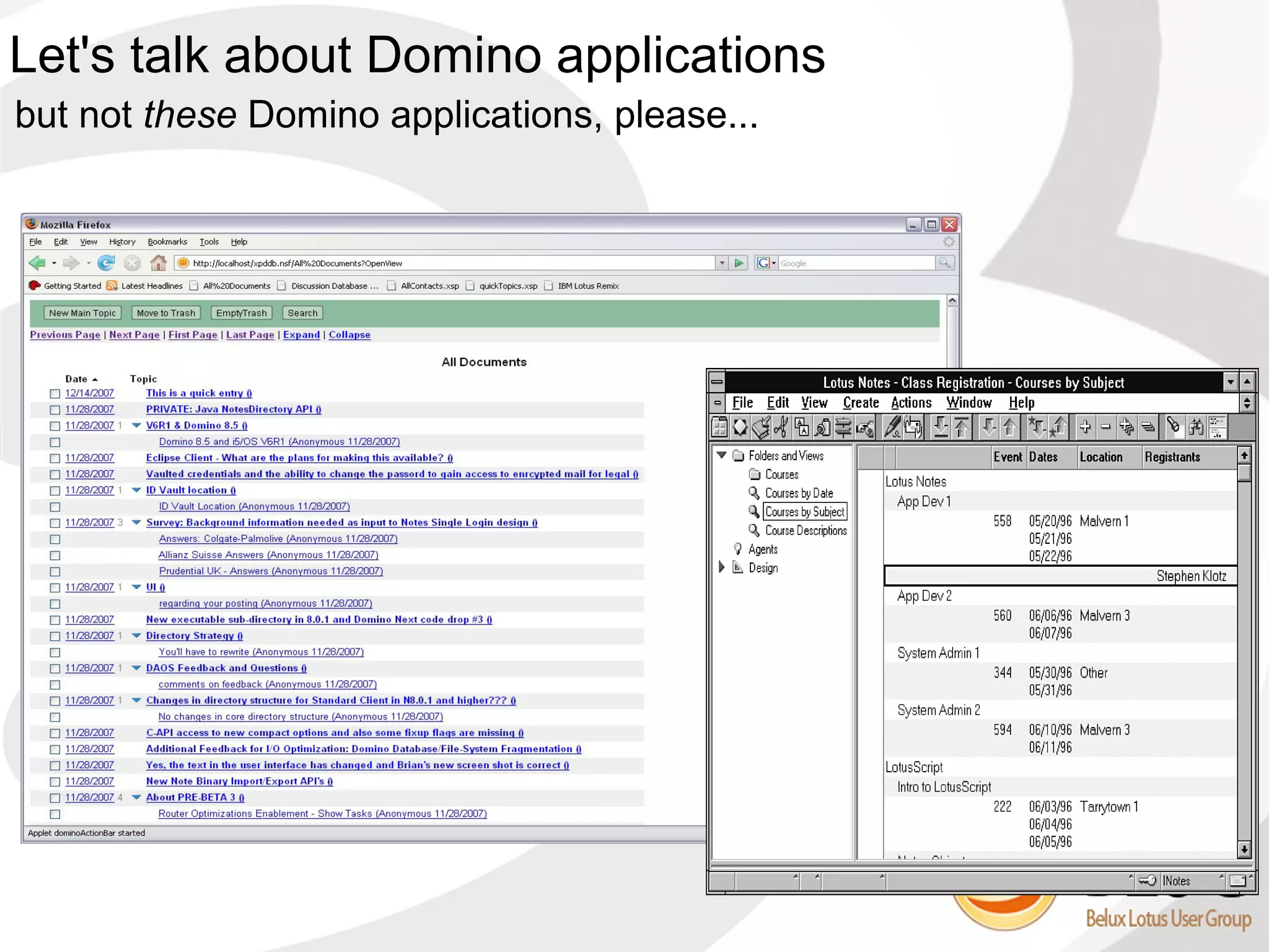This screenshot has width=1269, height=952.
Task: Click the Expand link above All Documents
Action: (x=302, y=334)
